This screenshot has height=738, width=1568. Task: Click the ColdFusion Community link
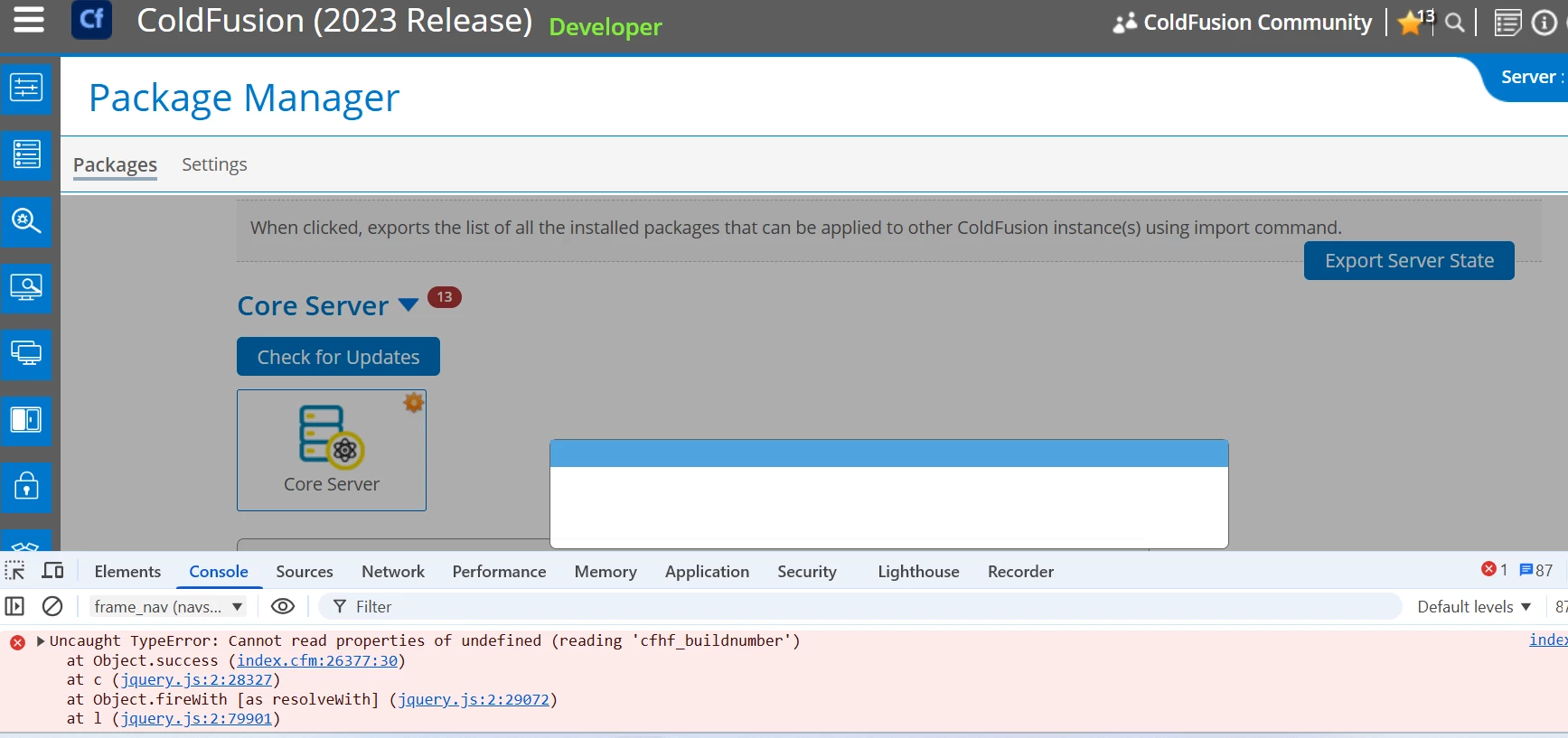click(1243, 23)
